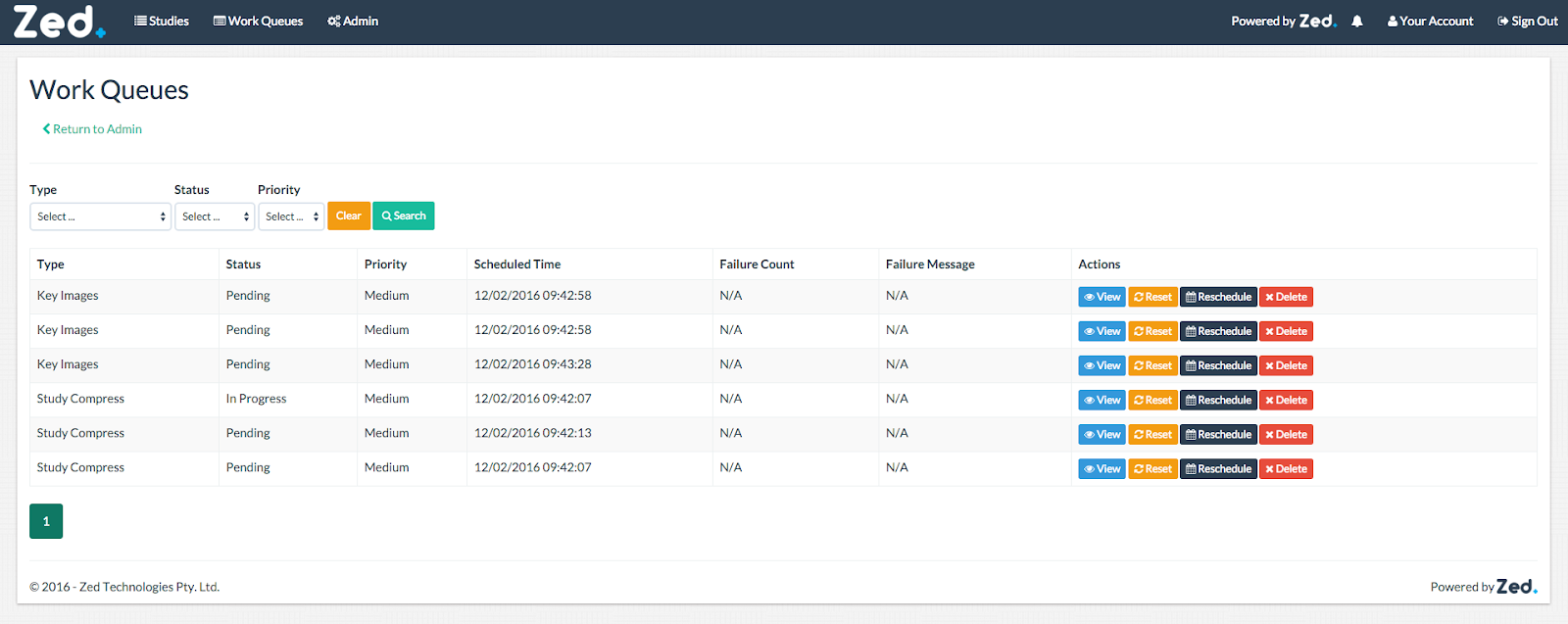Delete first Key Images 09:42:58 row
The height and width of the screenshot is (624, 1568).
[x=1286, y=297]
